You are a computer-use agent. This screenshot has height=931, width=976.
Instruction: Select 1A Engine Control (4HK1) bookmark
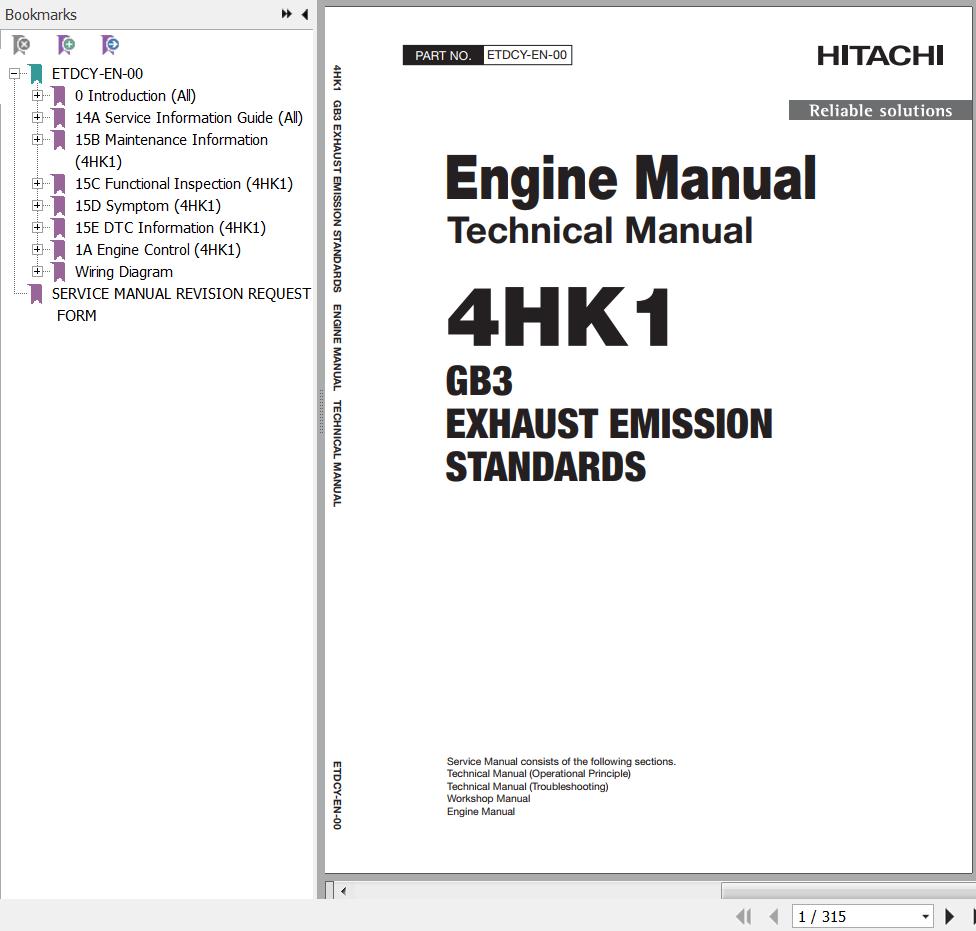[x=157, y=250]
